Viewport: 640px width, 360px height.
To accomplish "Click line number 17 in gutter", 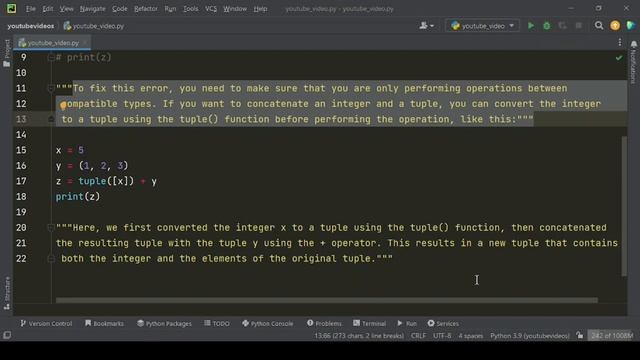I will [21, 181].
